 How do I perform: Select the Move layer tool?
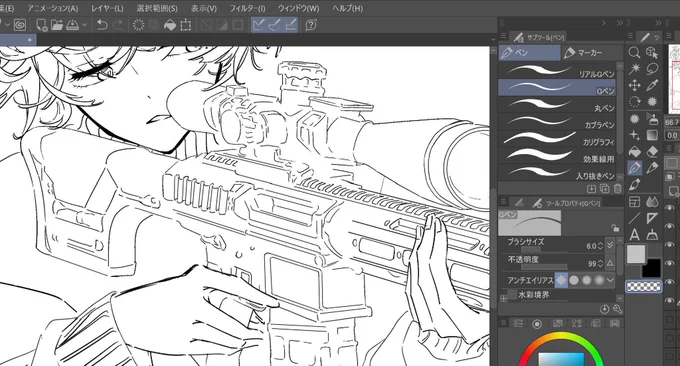(x=634, y=85)
